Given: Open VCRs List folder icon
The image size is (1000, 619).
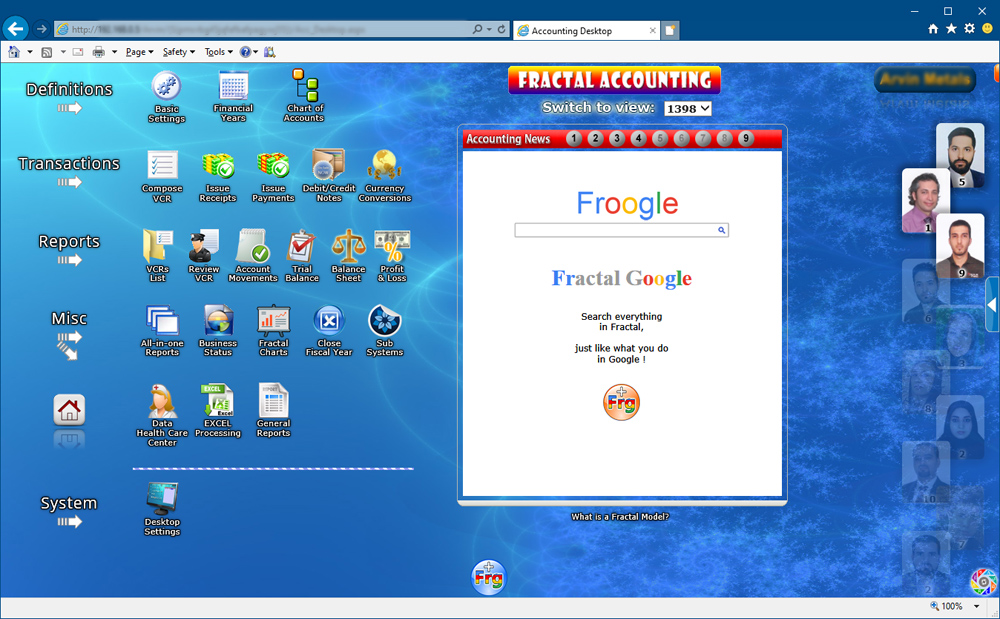Looking at the screenshot, I should (157, 246).
